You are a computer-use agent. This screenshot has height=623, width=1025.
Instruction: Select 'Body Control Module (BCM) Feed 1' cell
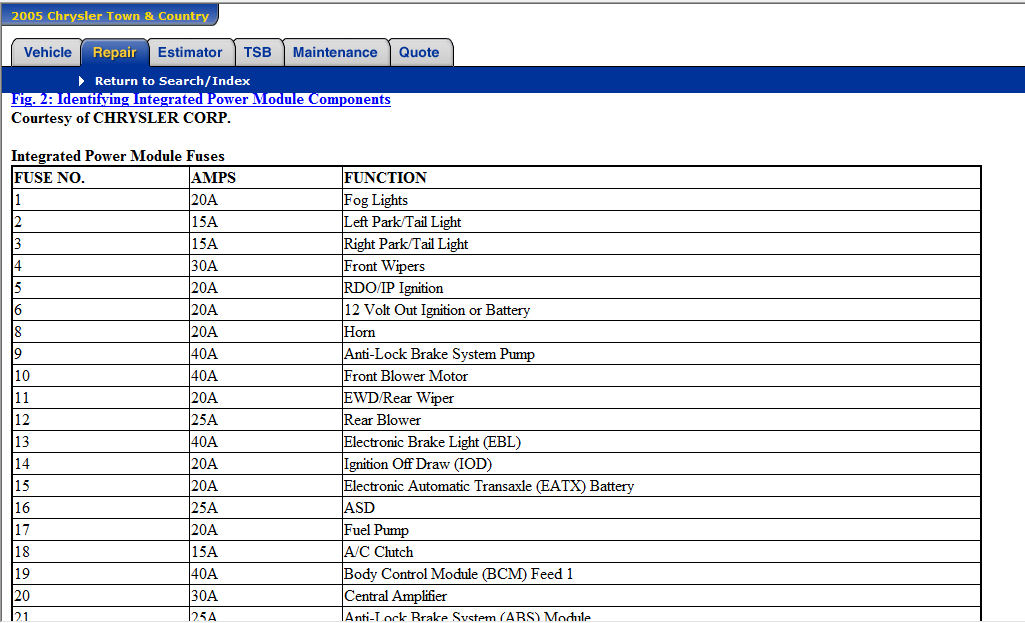tap(661, 574)
